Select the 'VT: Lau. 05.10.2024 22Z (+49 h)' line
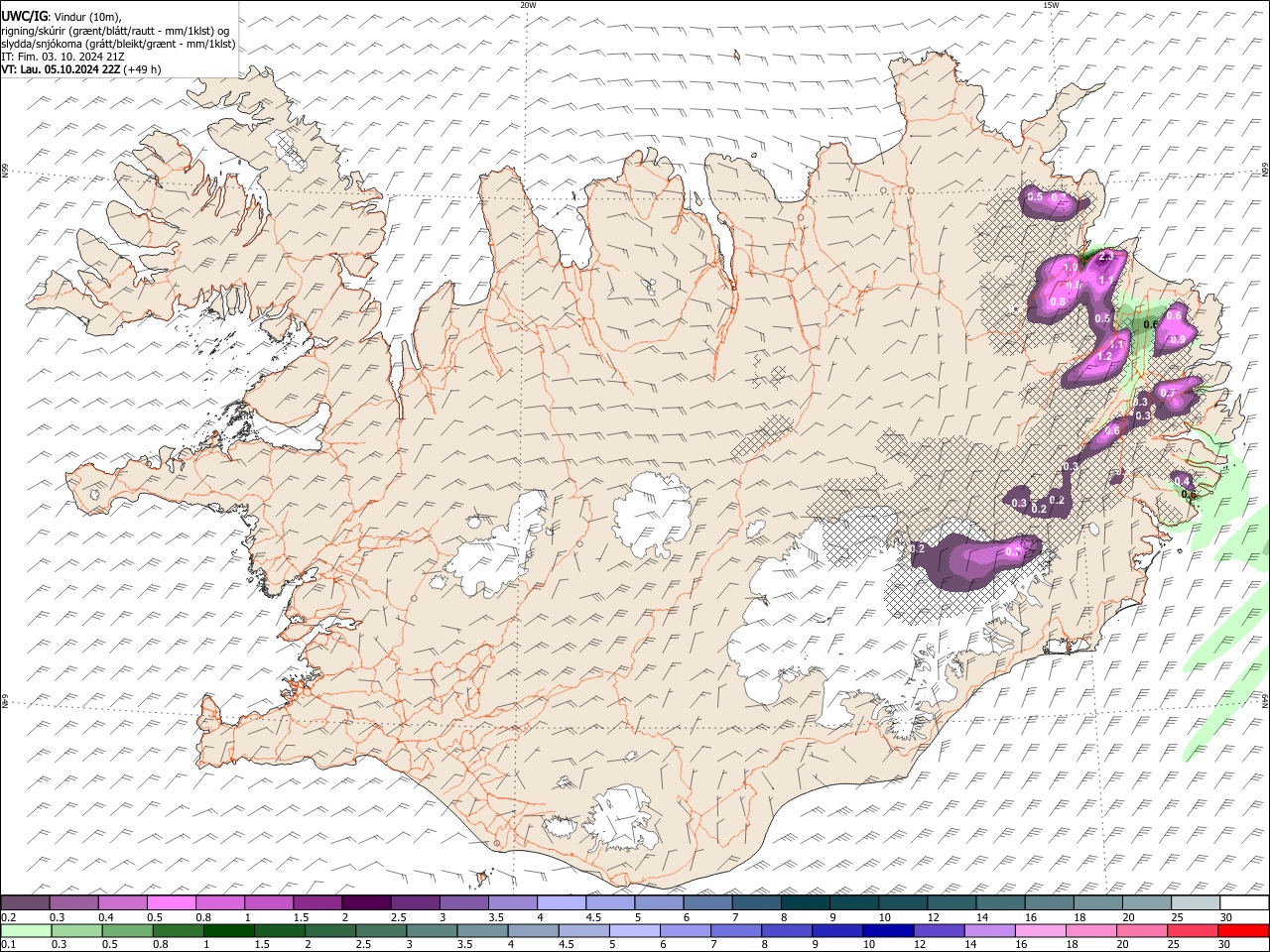 (x=81, y=69)
